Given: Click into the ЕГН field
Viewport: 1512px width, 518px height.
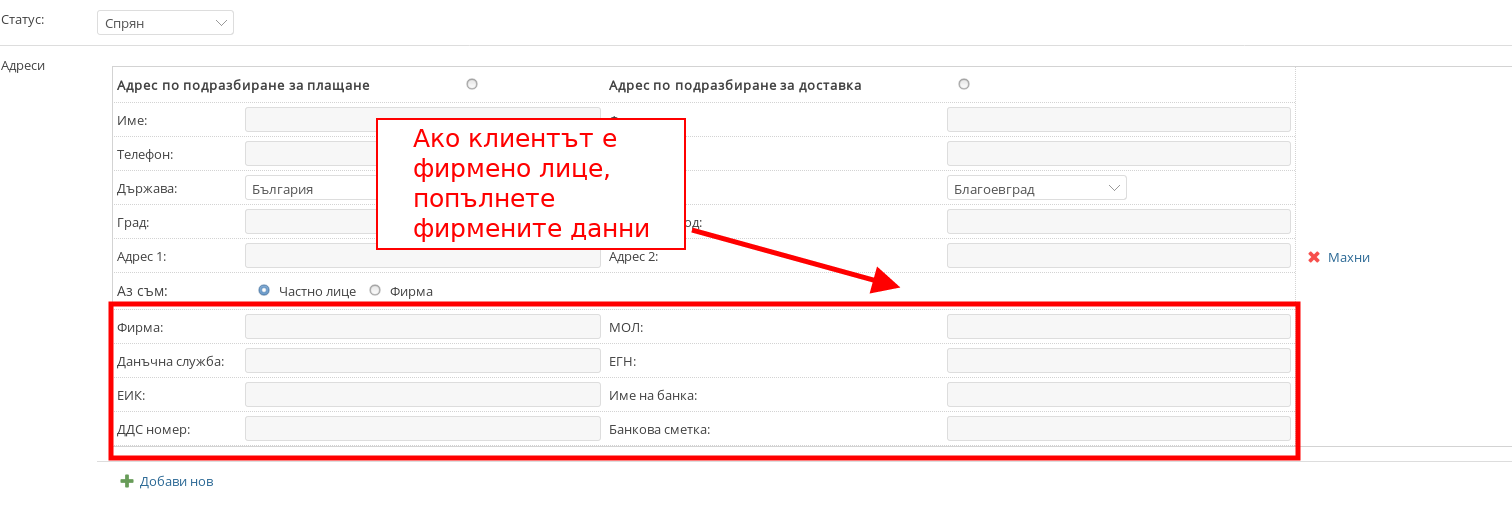Looking at the screenshot, I should [1118, 361].
